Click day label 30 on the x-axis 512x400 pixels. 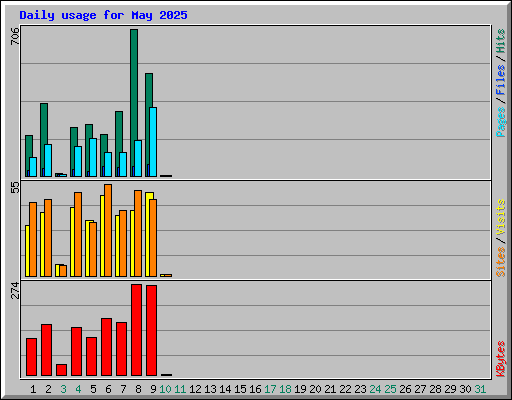coord(465,389)
